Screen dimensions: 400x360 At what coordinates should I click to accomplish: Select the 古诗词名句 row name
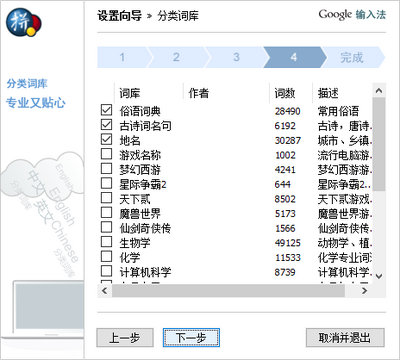coord(145,125)
